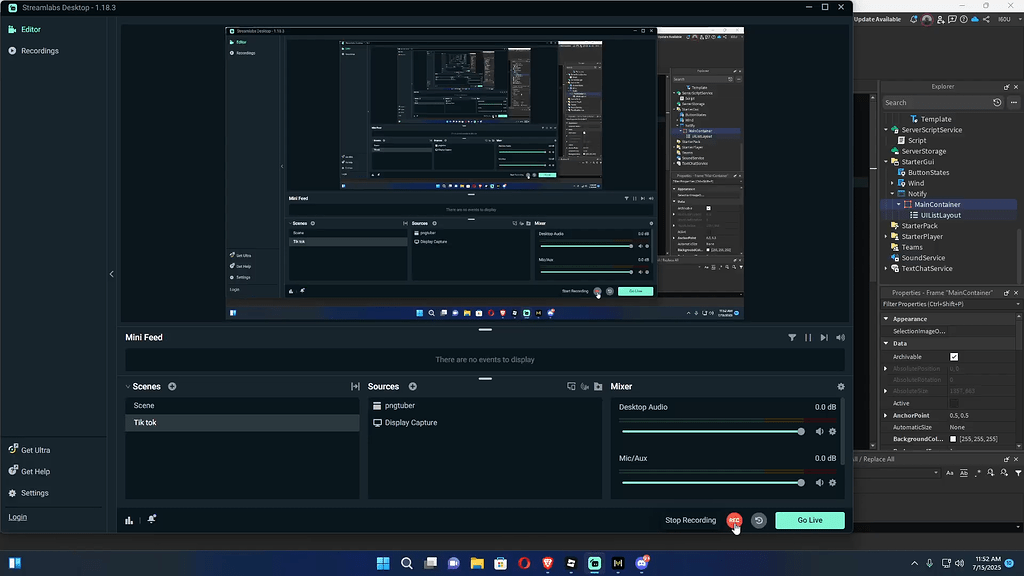Open the Mixer settings gear
This screenshot has width=1024, height=576.
(x=841, y=386)
